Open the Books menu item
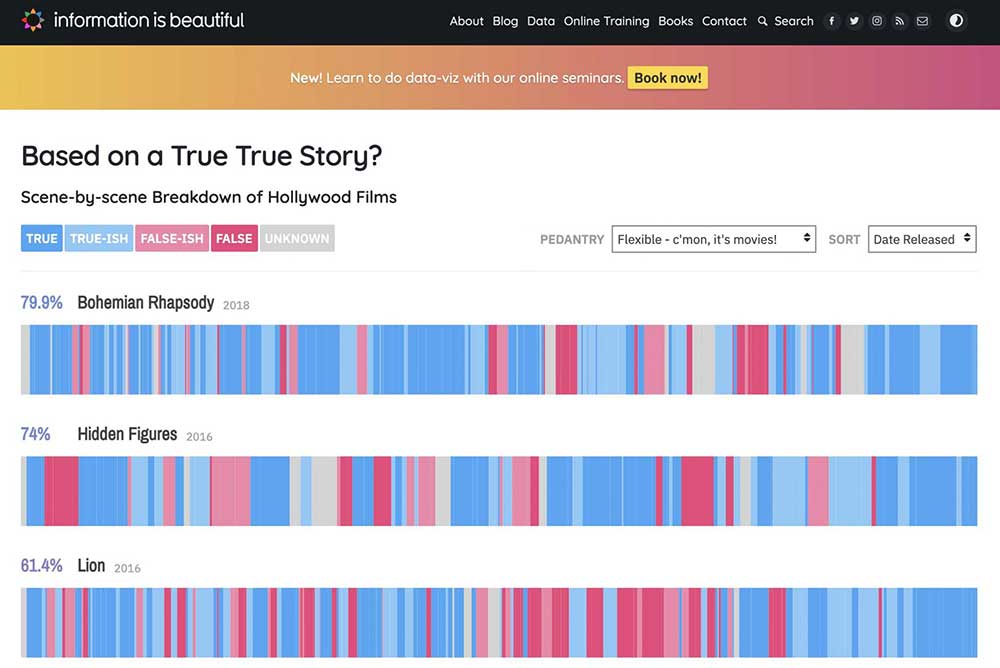The height and width of the screenshot is (668, 1000). (x=675, y=21)
